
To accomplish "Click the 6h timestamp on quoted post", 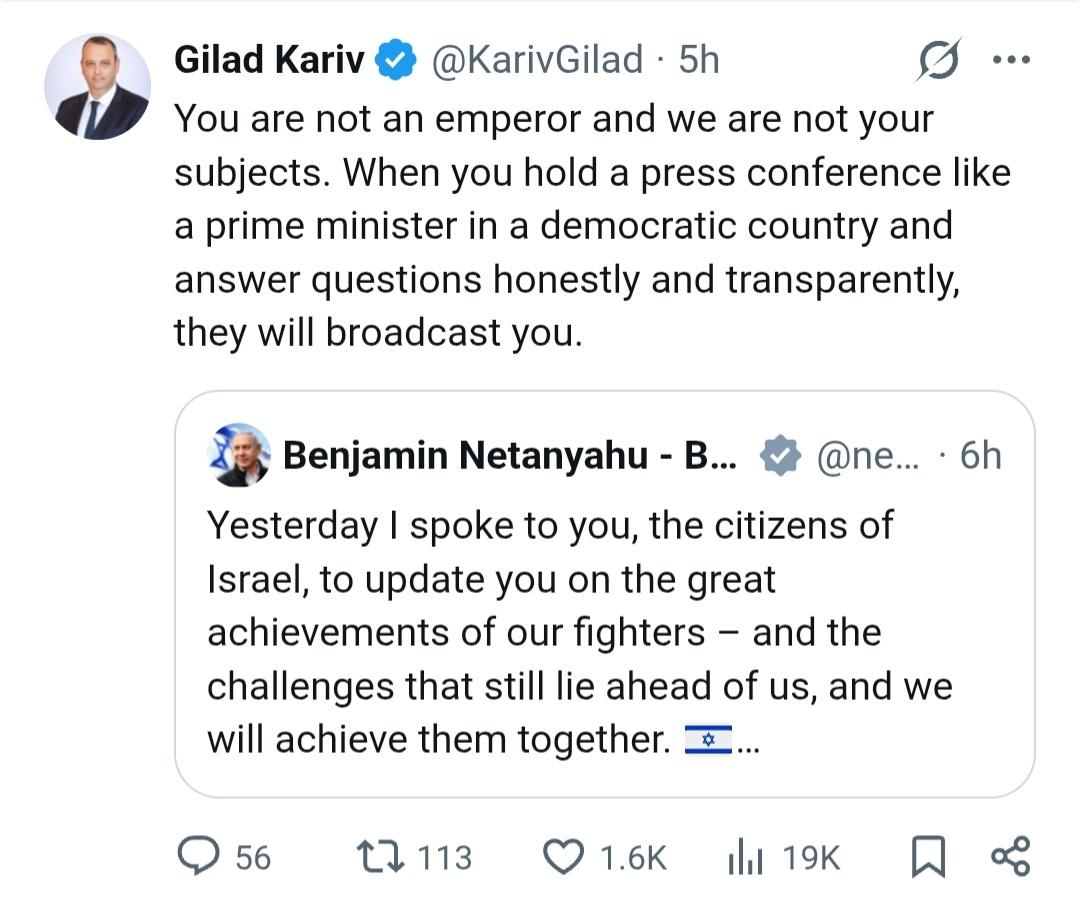I will pyautogui.click(x=979, y=456).
